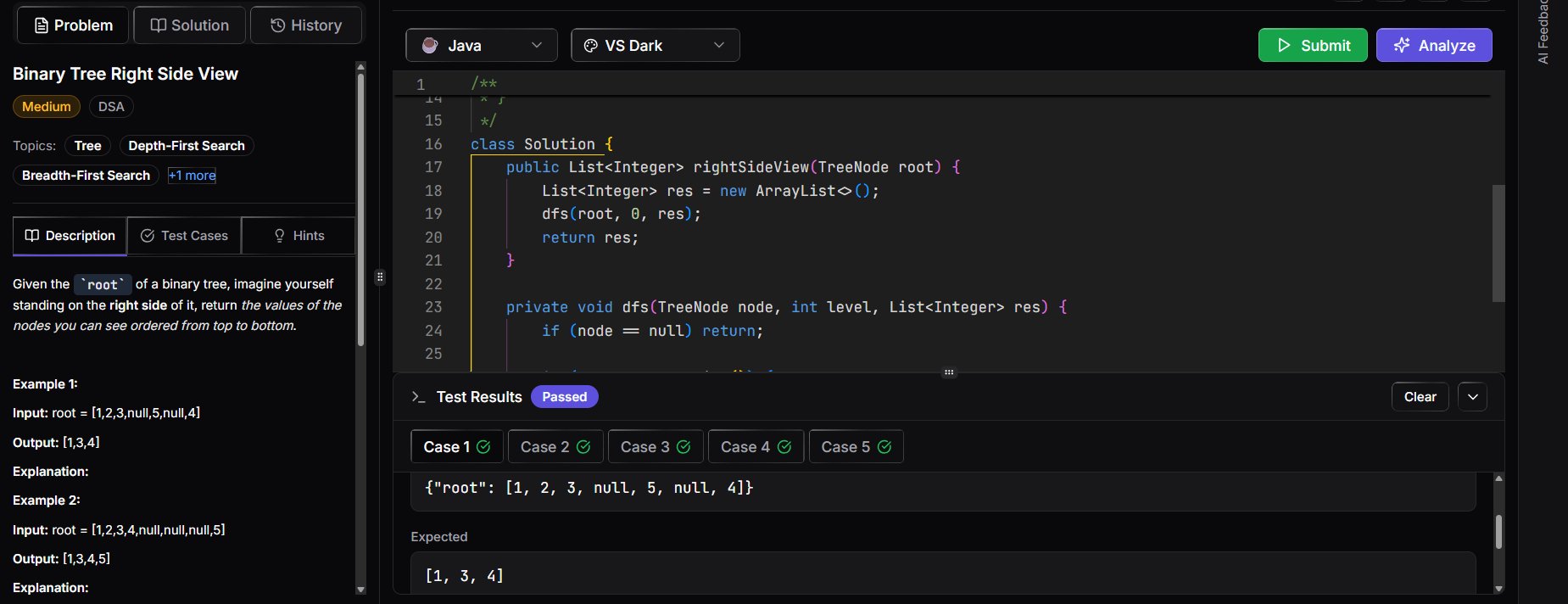The height and width of the screenshot is (604, 1568).
Task: Select Case 2 test result
Action: pos(555,447)
